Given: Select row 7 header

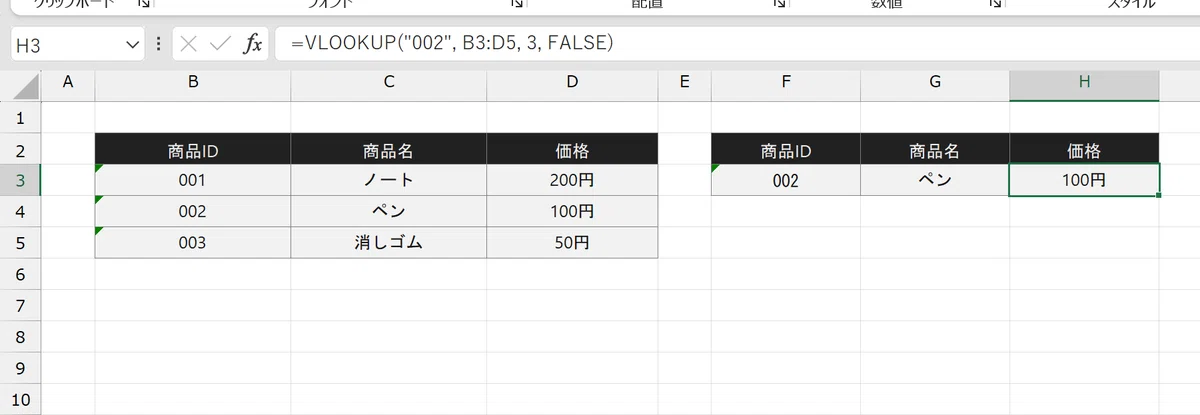Looking at the screenshot, I should (20, 305).
